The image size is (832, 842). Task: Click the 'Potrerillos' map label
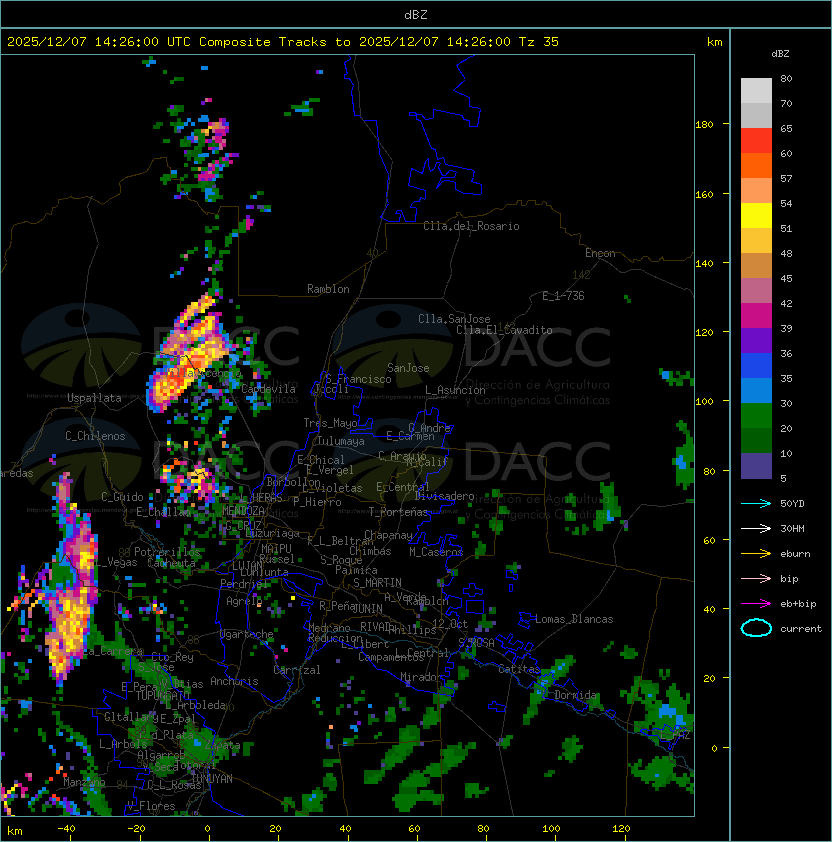click(x=167, y=552)
